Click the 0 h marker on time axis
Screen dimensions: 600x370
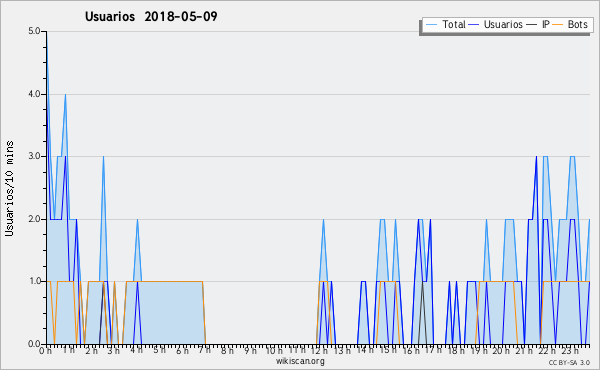pos(45,350)
